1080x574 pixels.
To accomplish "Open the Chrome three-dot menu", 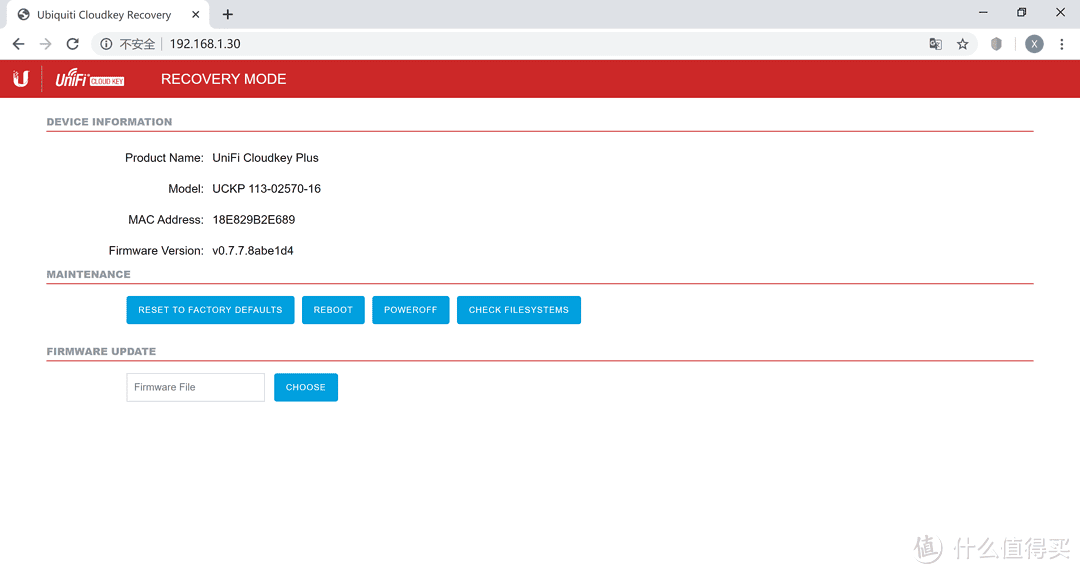I will (x=1062, y=44).
